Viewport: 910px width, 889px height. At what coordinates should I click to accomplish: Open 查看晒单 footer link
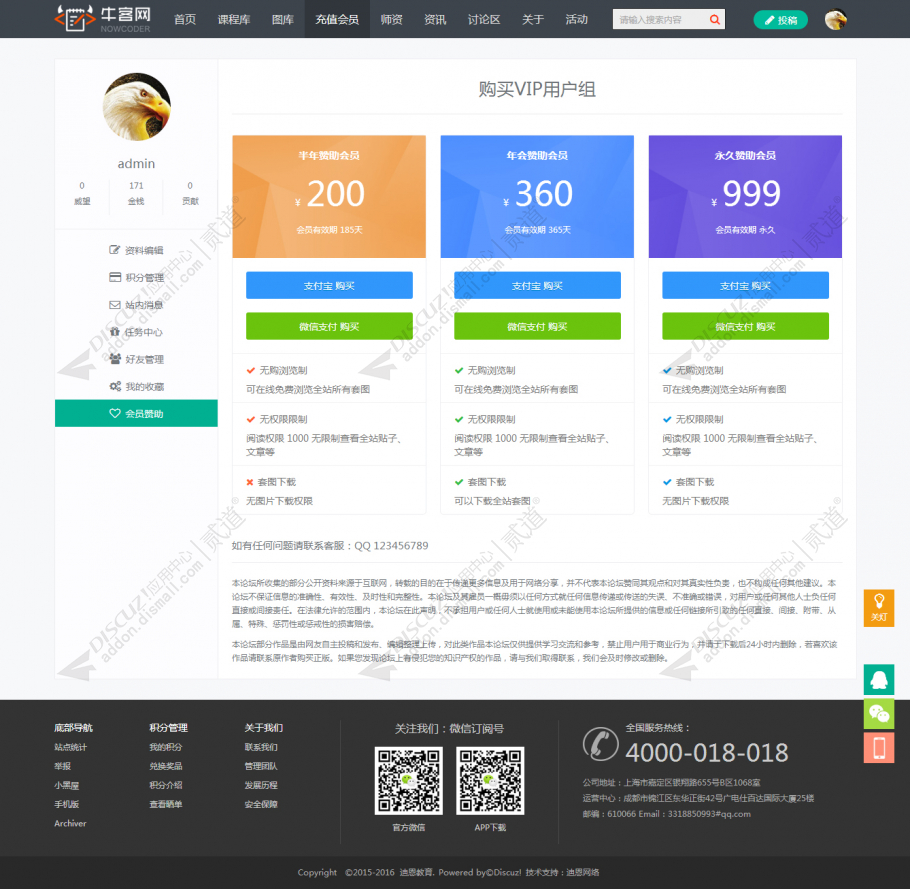[165, 804]
